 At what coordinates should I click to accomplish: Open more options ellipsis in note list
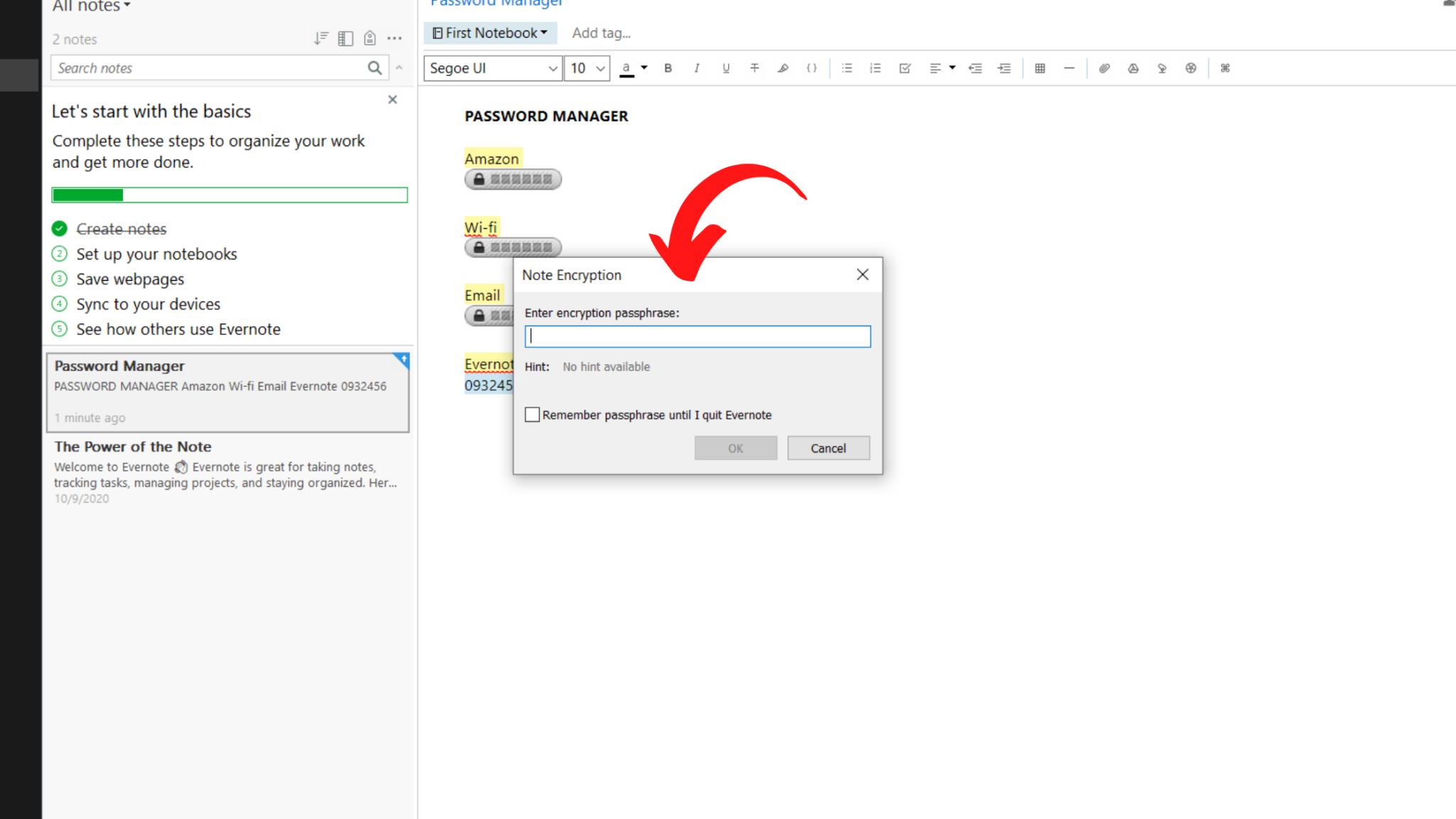(x=395, y=38)
